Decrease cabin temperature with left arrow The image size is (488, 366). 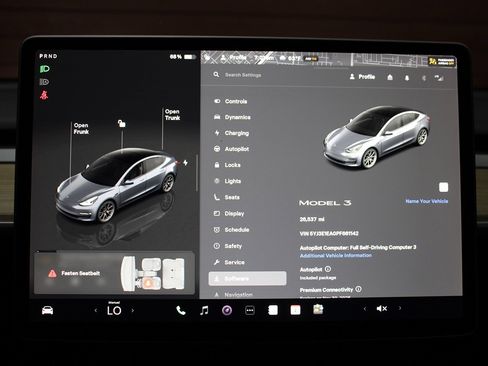pos(96,310)
